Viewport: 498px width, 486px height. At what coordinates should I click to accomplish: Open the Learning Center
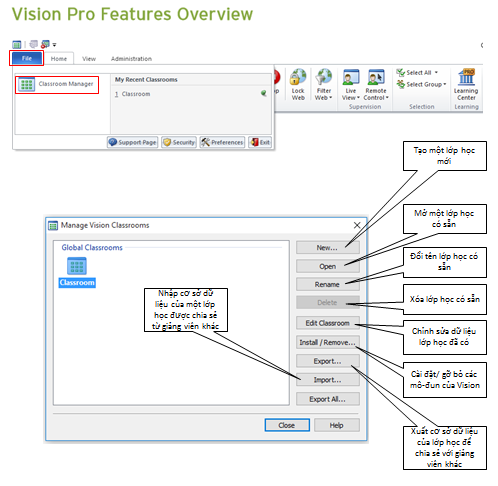(x=466, y=85)
